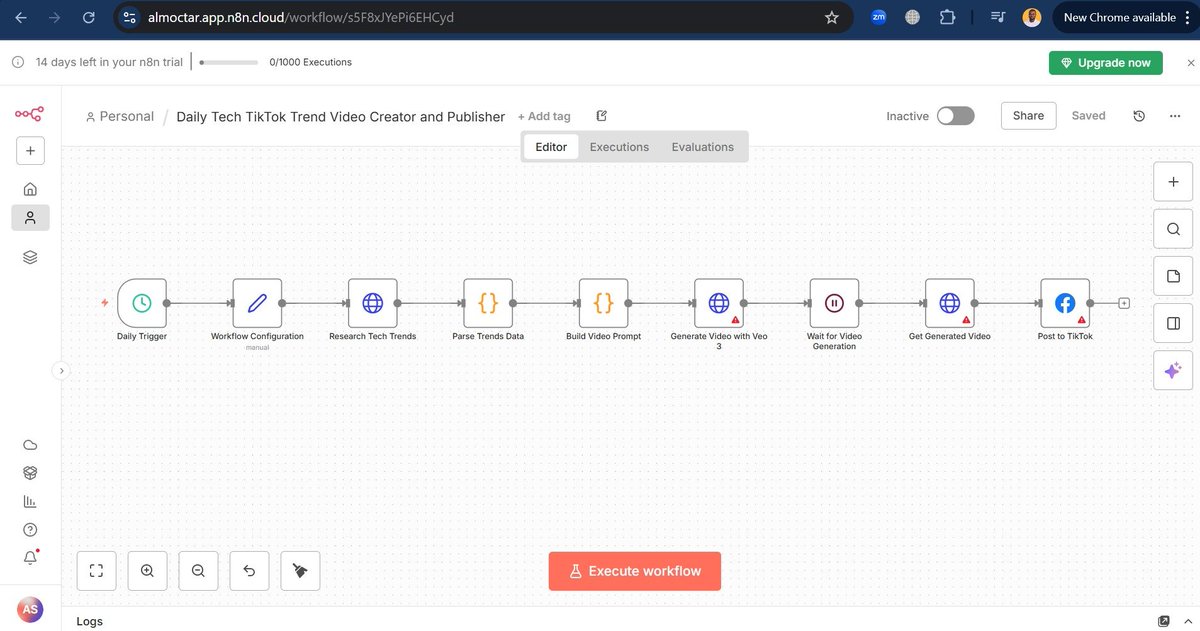Viewport: 1200px width, 631px height.
Task: Open workflow history clock icon
Action: point(1139,116)
